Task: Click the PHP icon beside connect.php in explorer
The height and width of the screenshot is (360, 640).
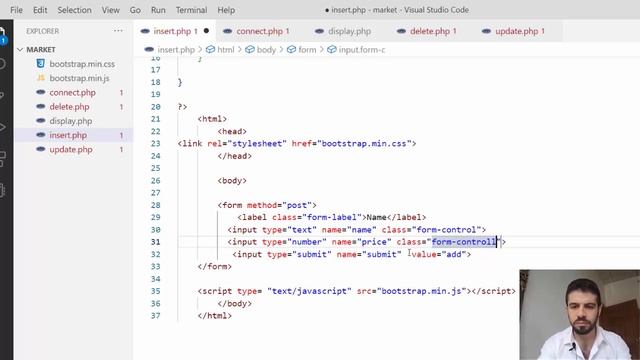Action: click(40, 92)
